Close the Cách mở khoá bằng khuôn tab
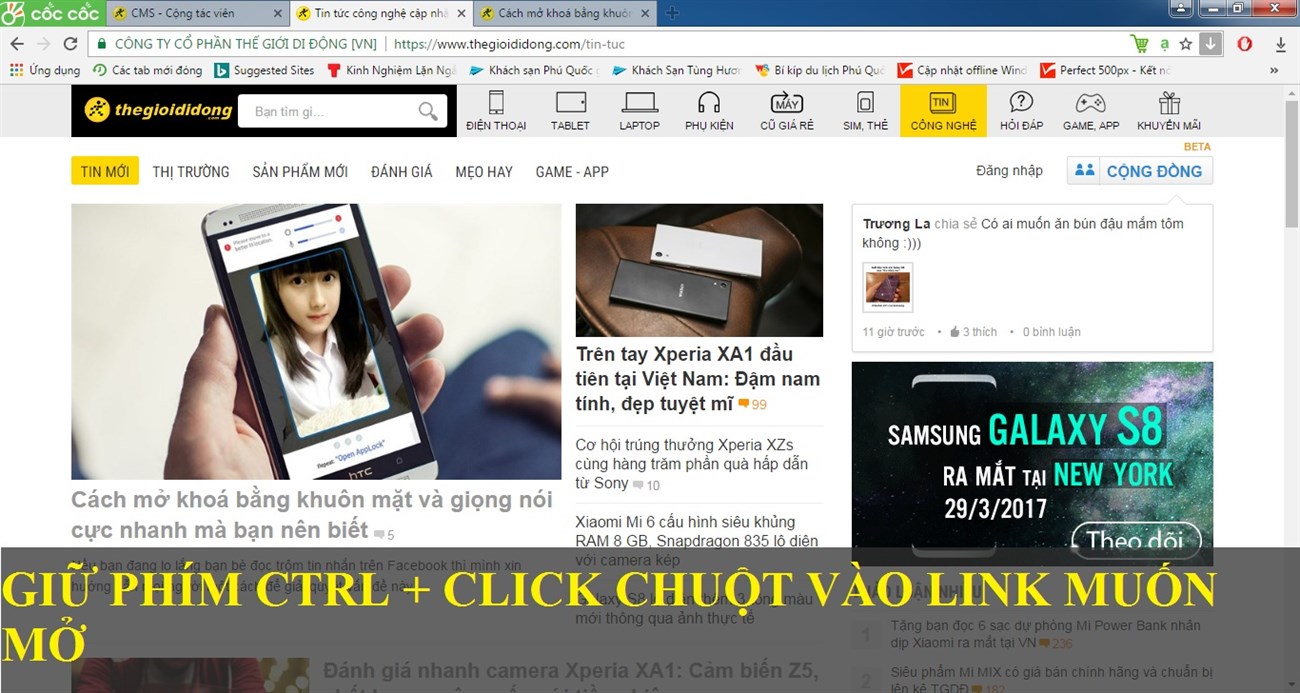1300x693 pixels. [x=645, y=13]
